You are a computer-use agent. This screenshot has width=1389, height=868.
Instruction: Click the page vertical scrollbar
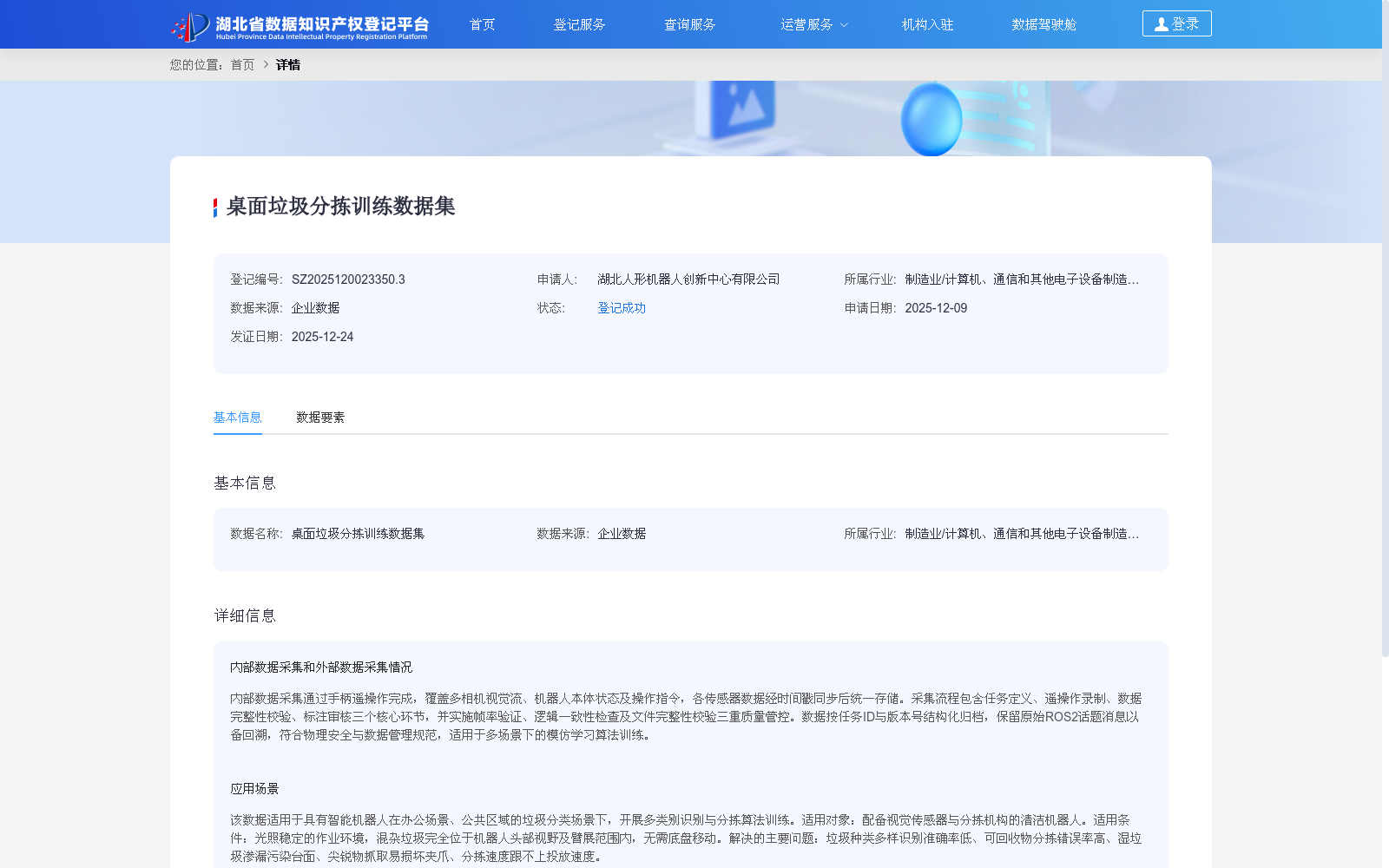pos(1386,328)
